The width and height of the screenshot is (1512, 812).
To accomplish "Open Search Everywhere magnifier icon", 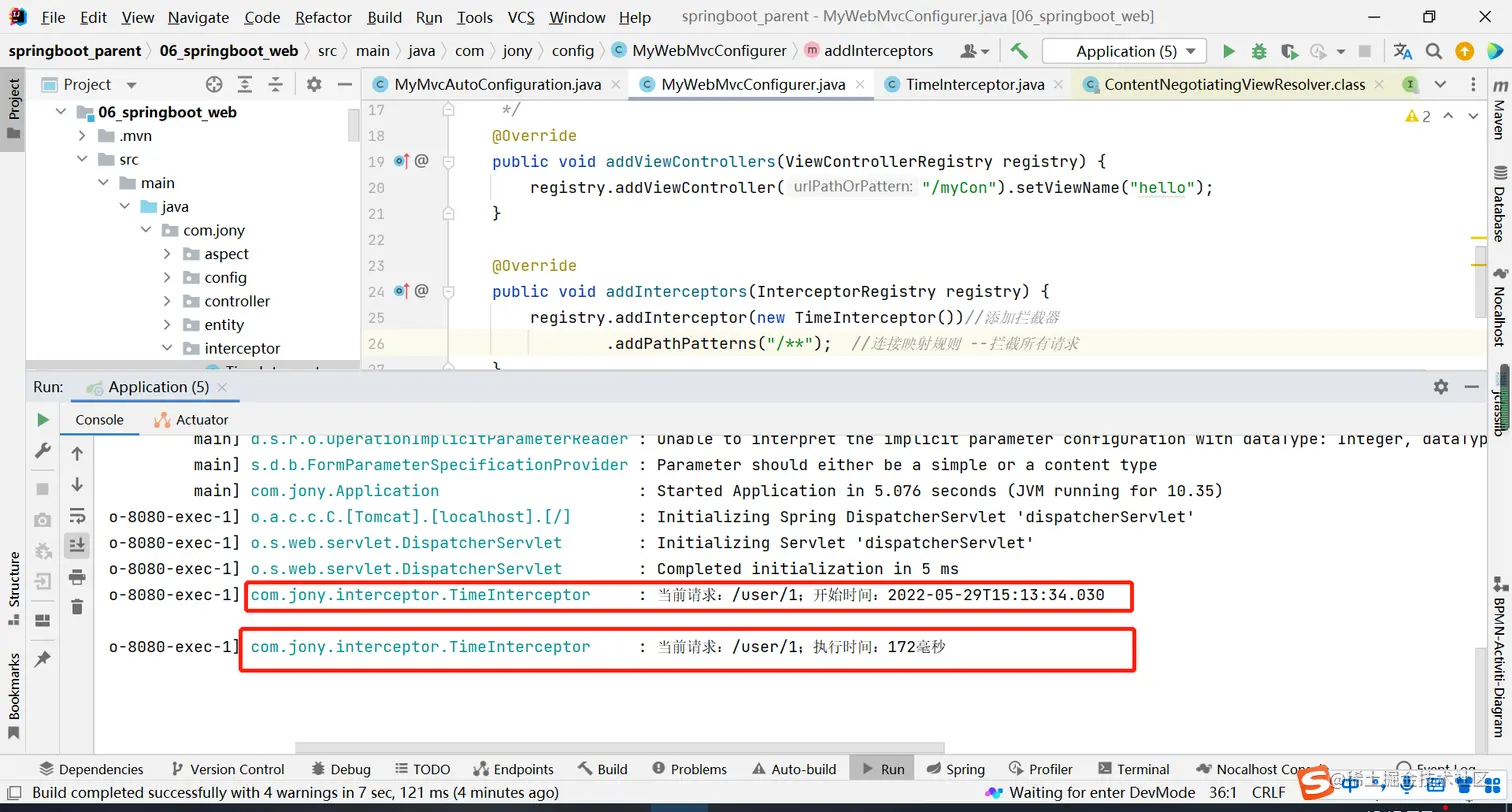I will coord(1434,51).
